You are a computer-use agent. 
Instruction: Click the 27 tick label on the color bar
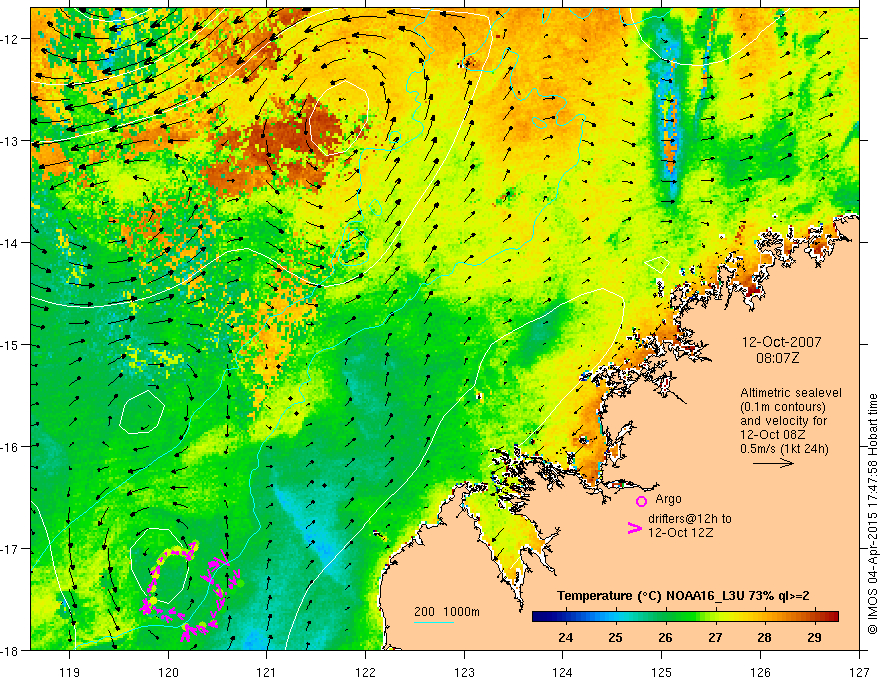point(715,637)
